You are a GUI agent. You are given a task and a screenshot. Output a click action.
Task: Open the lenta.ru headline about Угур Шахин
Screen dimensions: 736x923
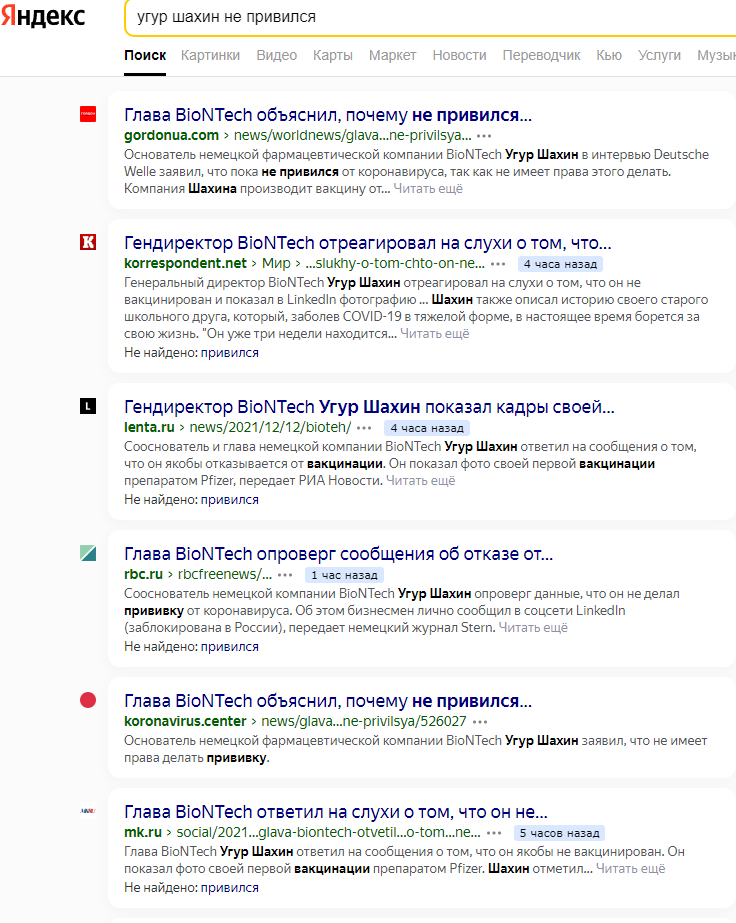coord(369,407)
